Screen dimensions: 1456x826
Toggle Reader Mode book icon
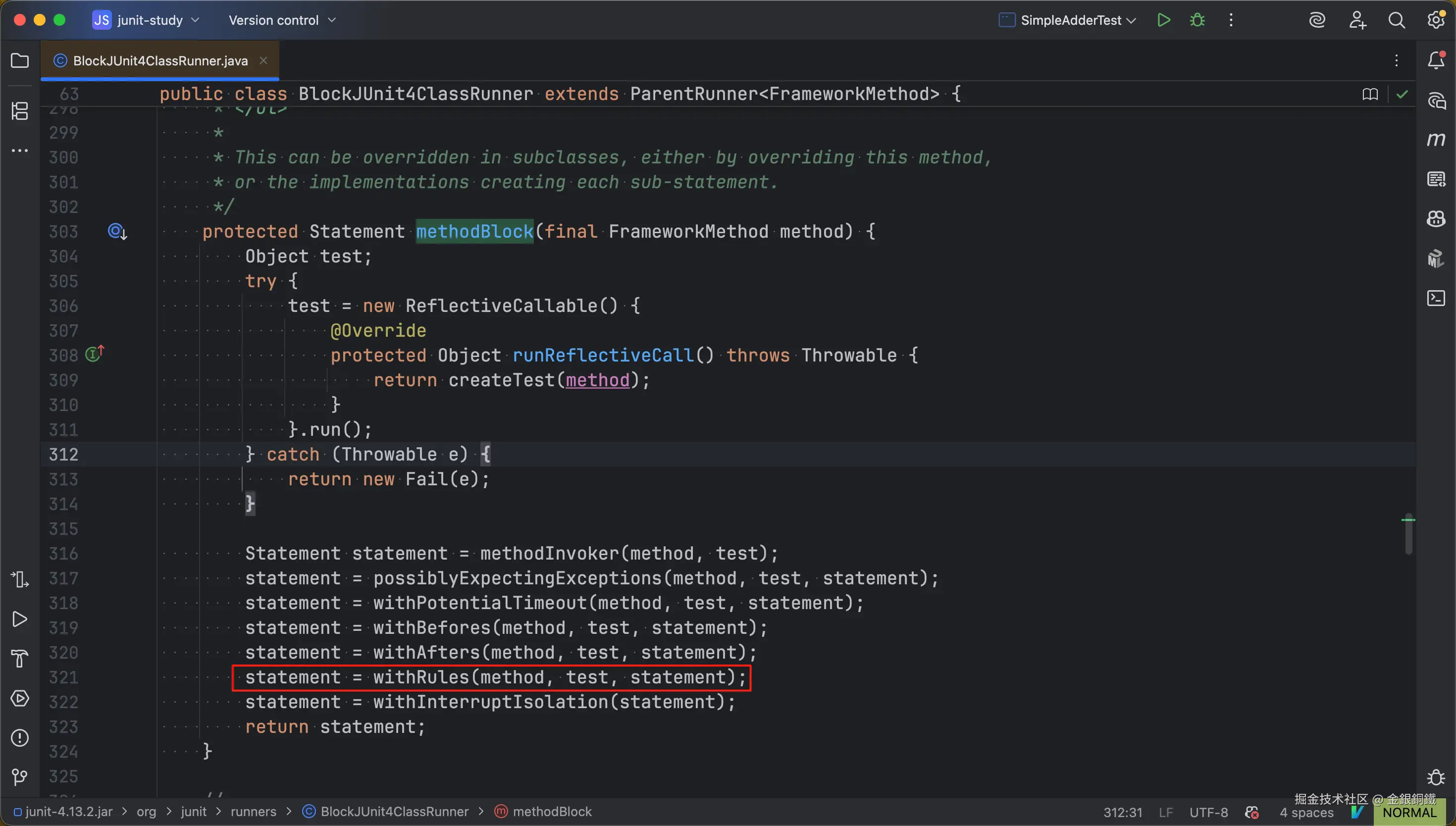[1370, 94]
